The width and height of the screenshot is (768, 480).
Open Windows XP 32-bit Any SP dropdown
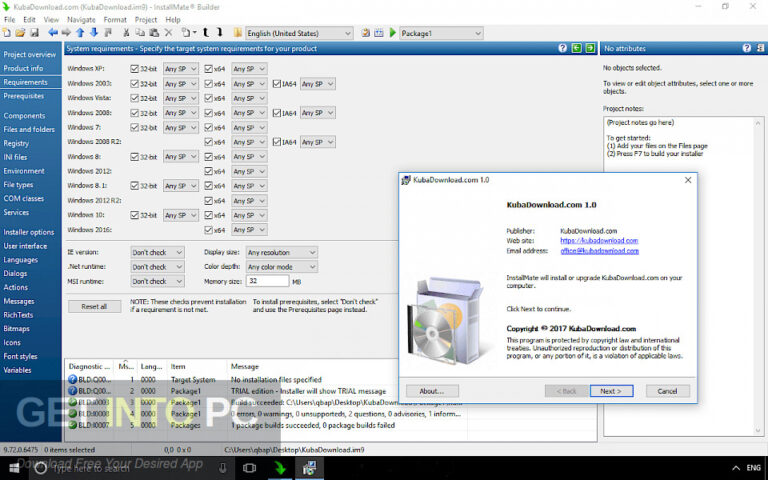click(181, 69)
